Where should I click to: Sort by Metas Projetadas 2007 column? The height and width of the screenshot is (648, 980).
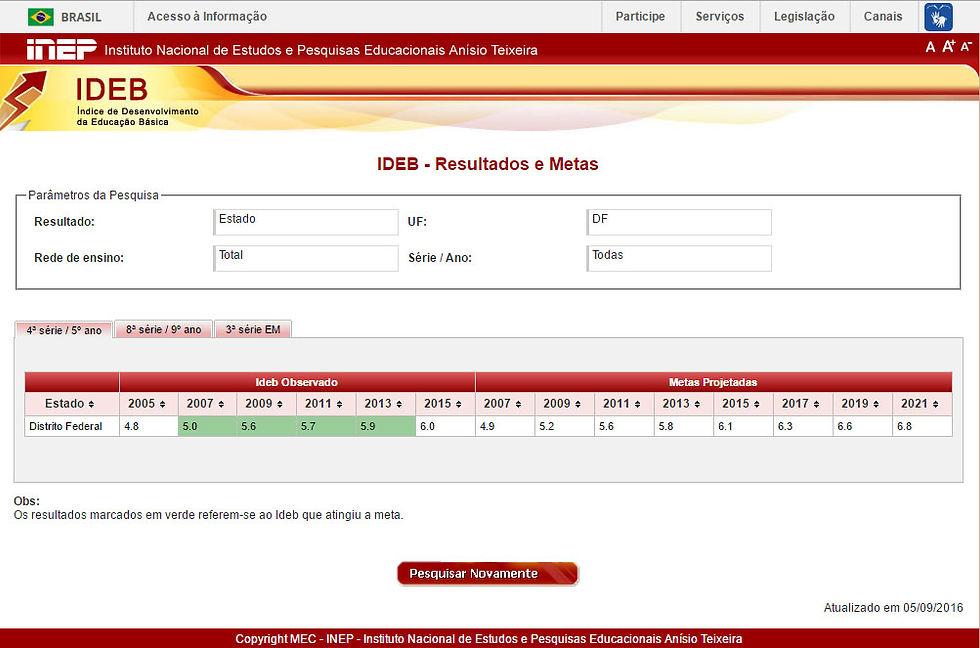[x=504, y=404]
